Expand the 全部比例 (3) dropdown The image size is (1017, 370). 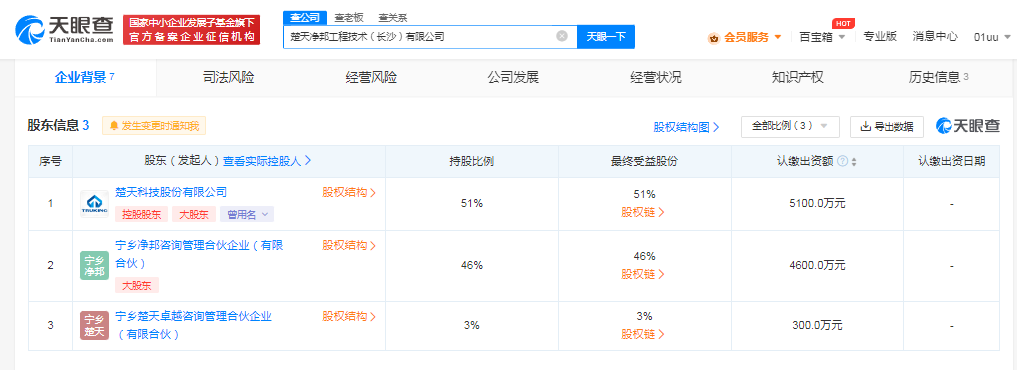coord(790,127)
